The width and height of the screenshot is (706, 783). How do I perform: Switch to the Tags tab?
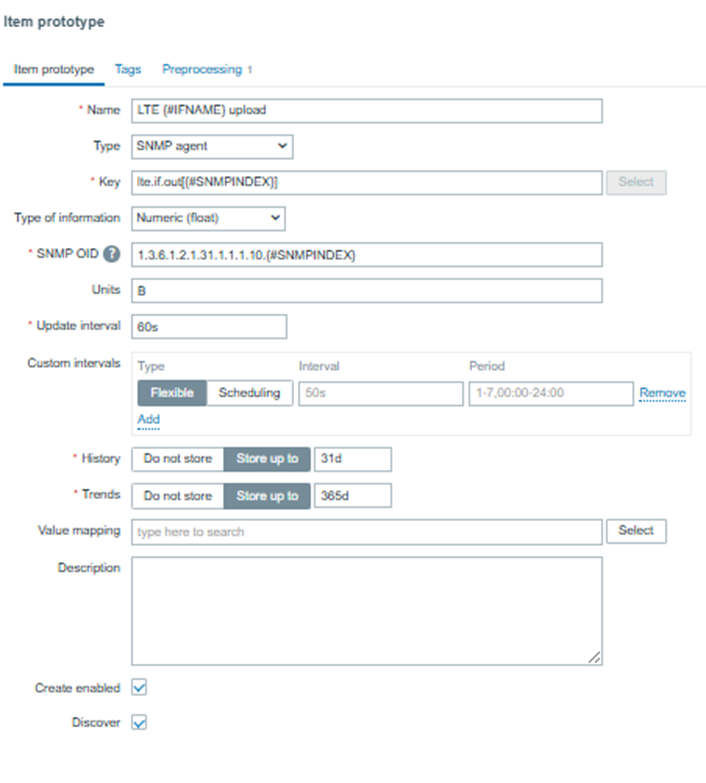128,70
